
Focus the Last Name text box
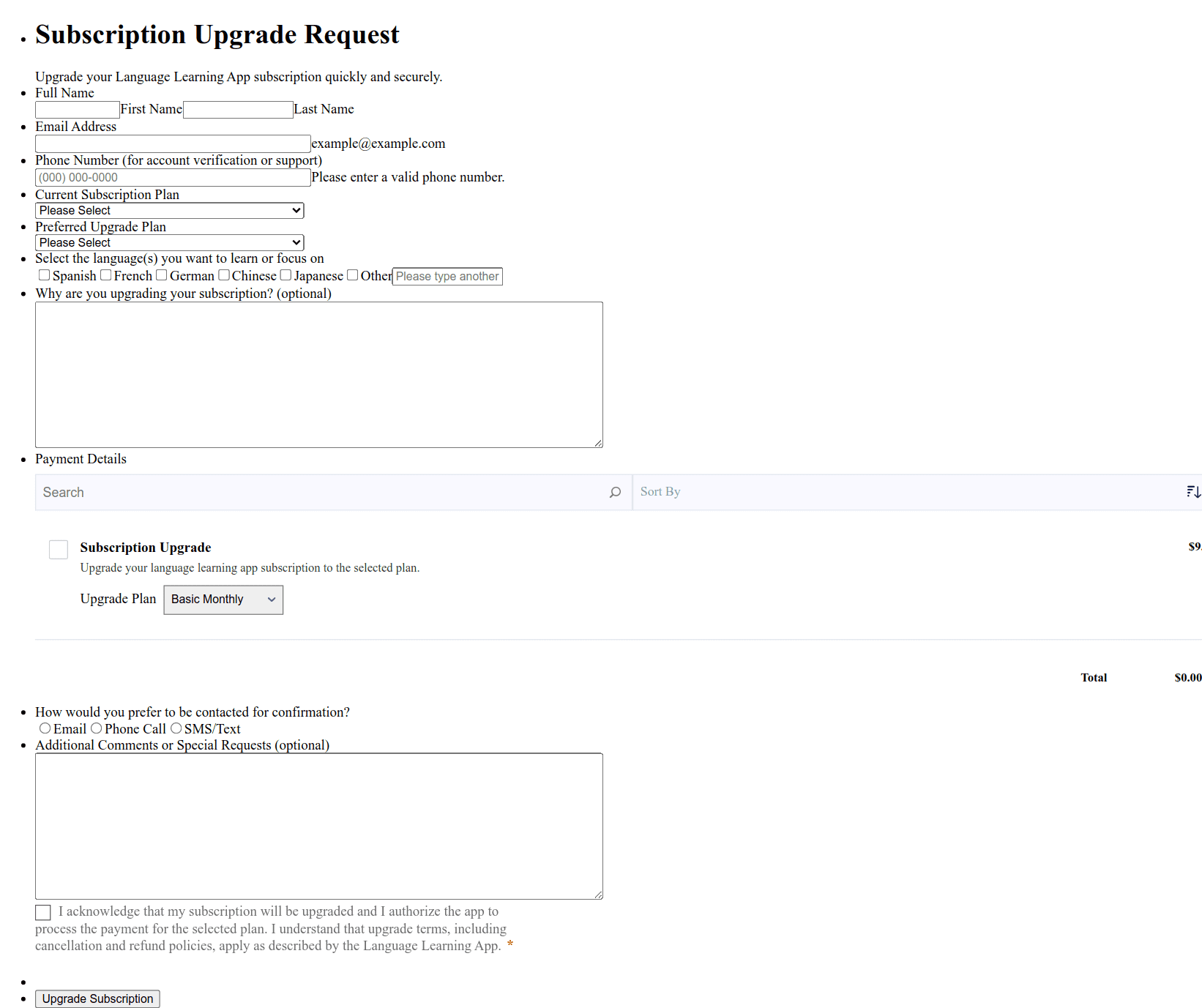click(238, 110)
